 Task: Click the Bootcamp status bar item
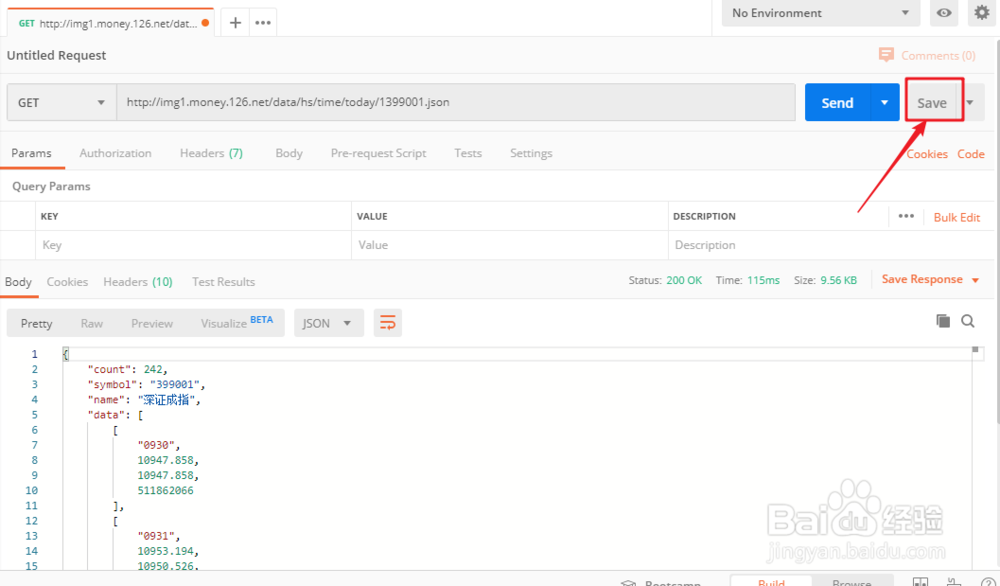pos(661,583)
